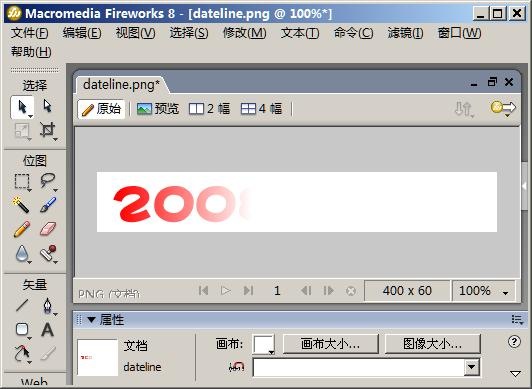
Task: Switch to 4 幅 split view
Action: [x=262, y=109]
